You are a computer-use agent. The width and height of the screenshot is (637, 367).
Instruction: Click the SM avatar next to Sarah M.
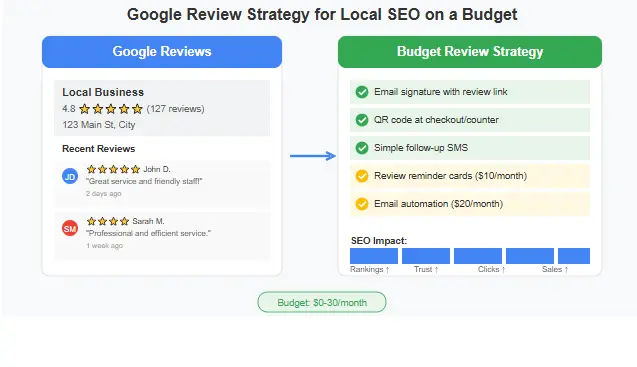coord(70,228)
